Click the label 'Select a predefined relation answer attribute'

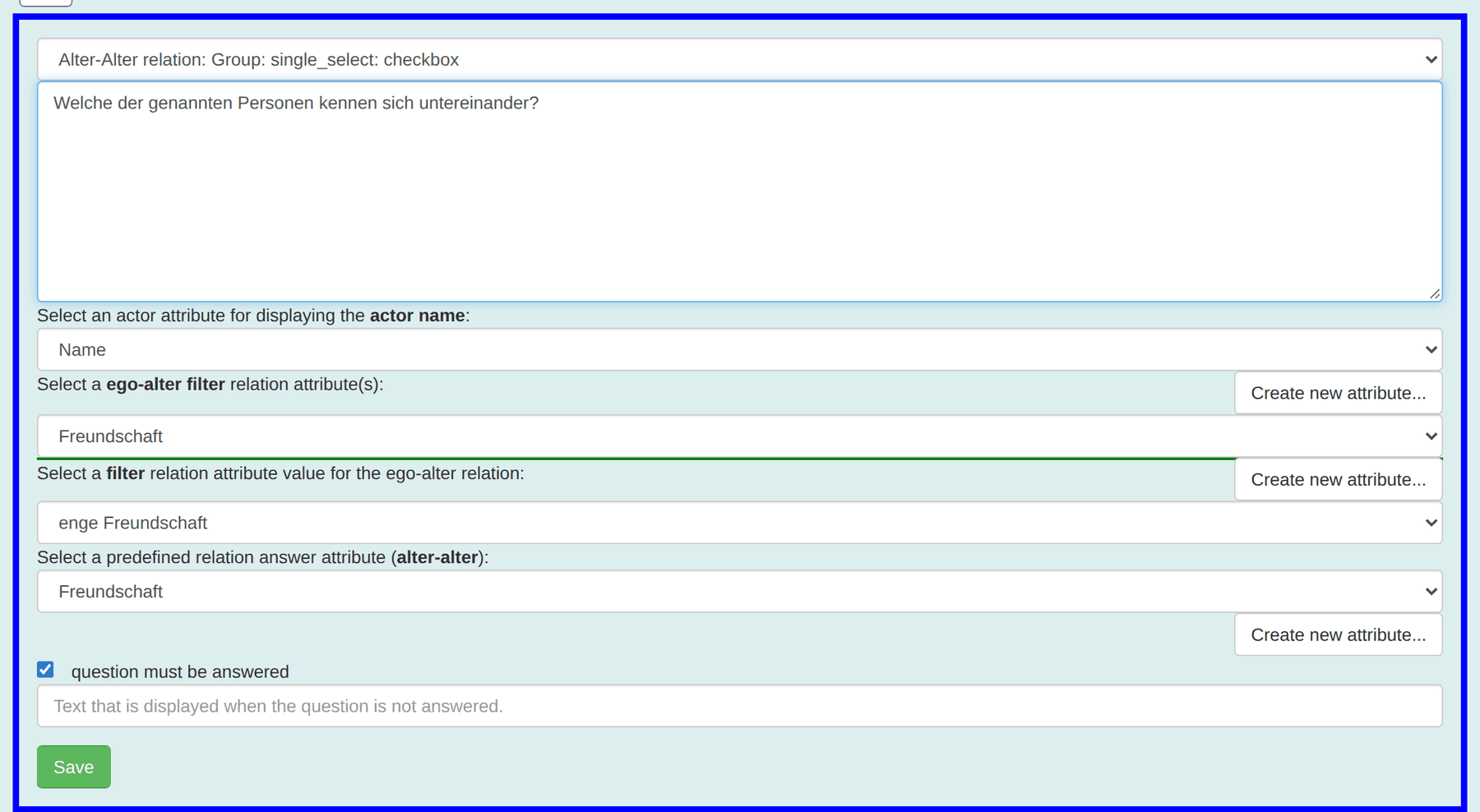(x=262, y=557)
